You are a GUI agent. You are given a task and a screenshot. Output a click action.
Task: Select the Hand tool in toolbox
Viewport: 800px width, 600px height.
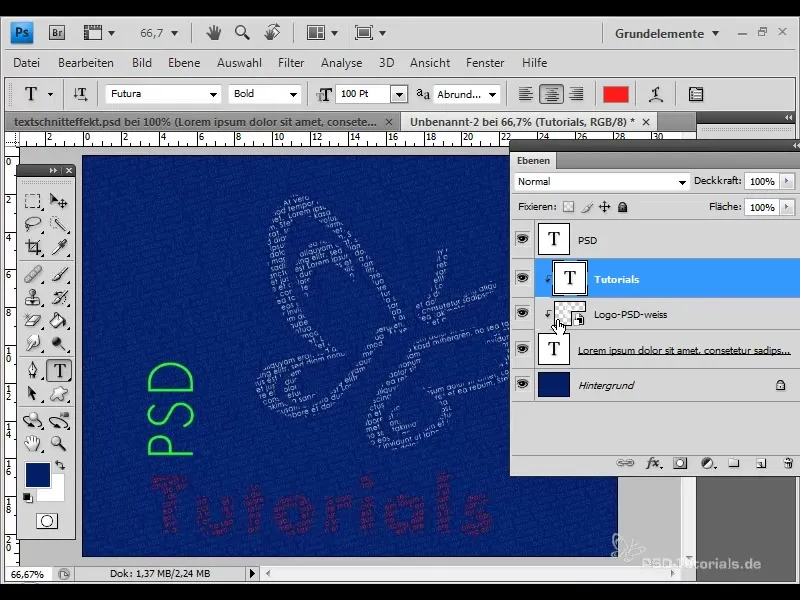pos(33,443)
